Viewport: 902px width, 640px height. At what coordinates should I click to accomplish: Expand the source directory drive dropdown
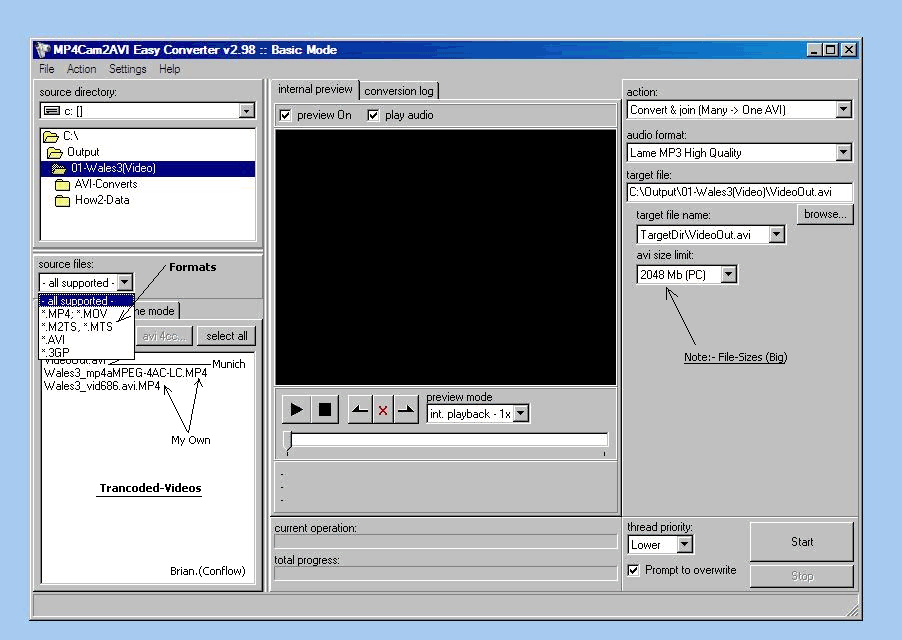[247, 110]
